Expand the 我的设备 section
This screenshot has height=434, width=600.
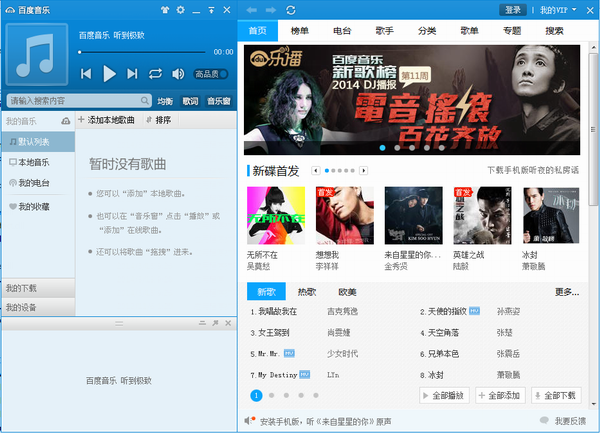point(38,307)
